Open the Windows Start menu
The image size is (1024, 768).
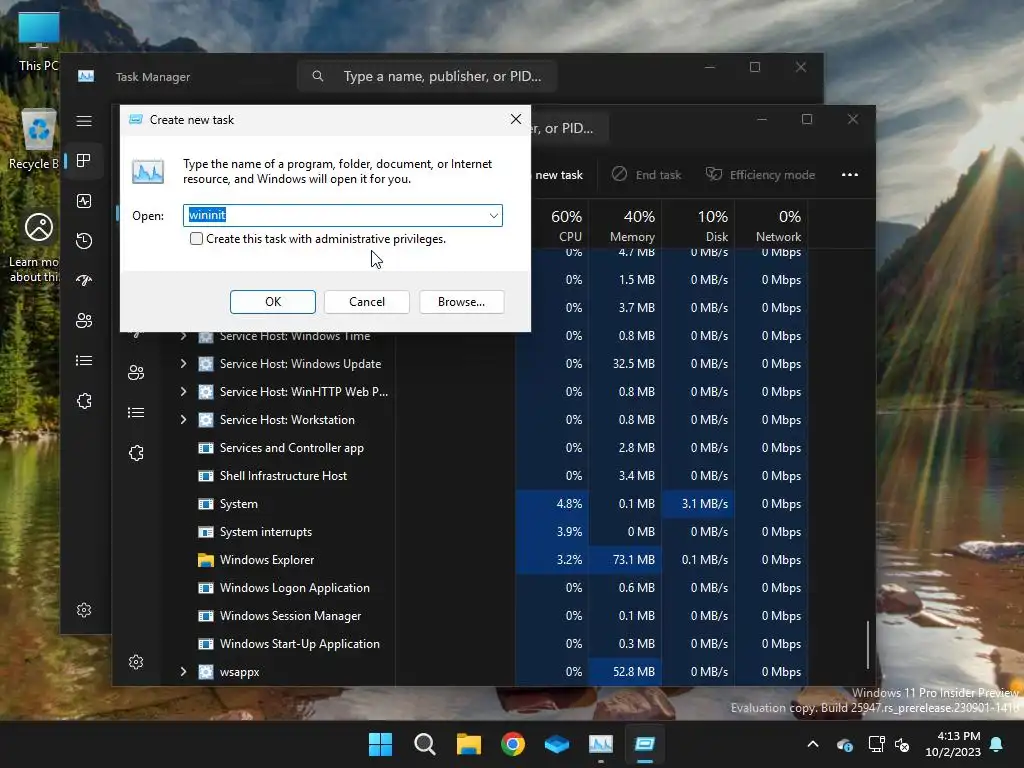(380, 744)
